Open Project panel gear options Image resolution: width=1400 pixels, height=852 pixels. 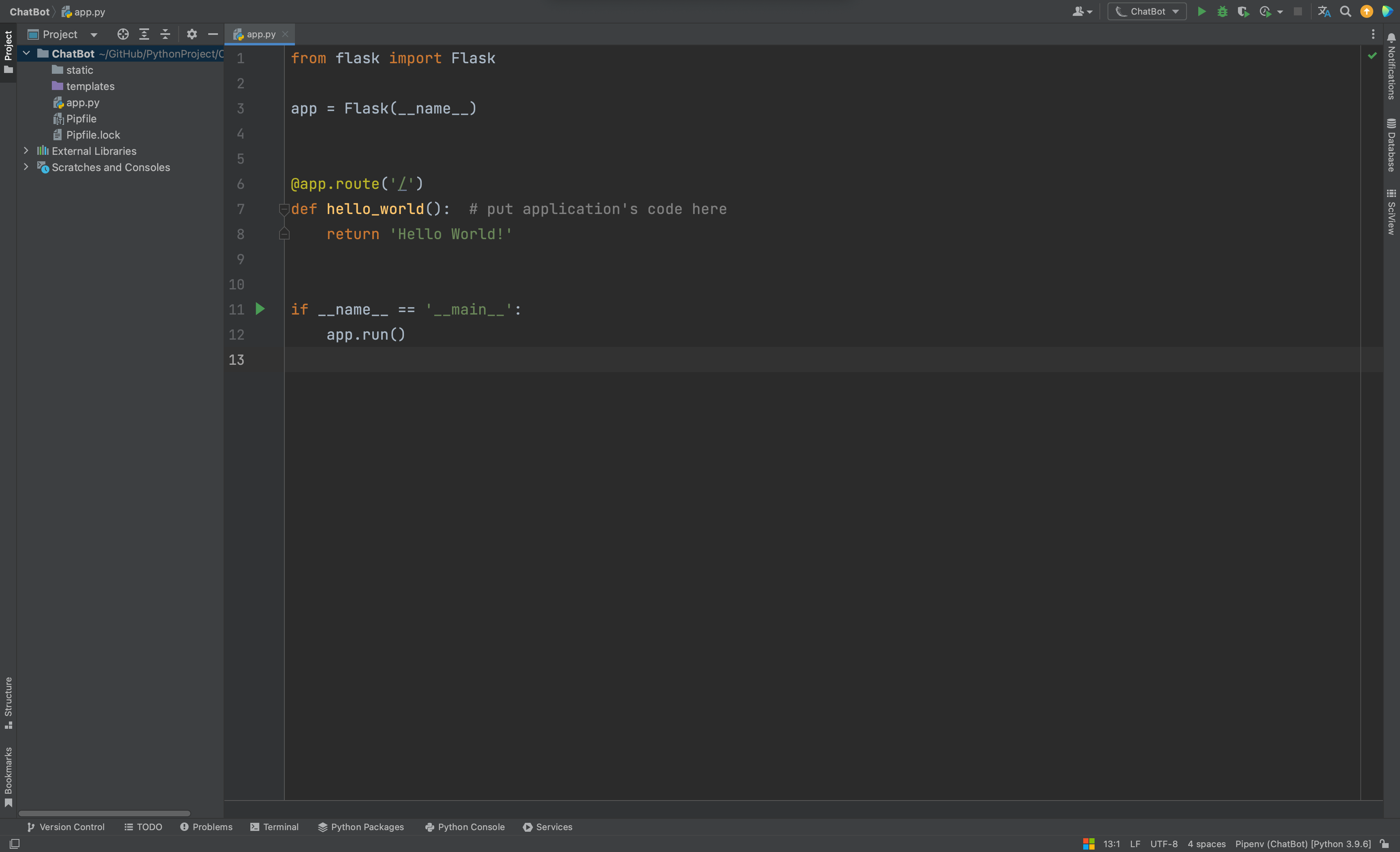[x=192, y=34]
